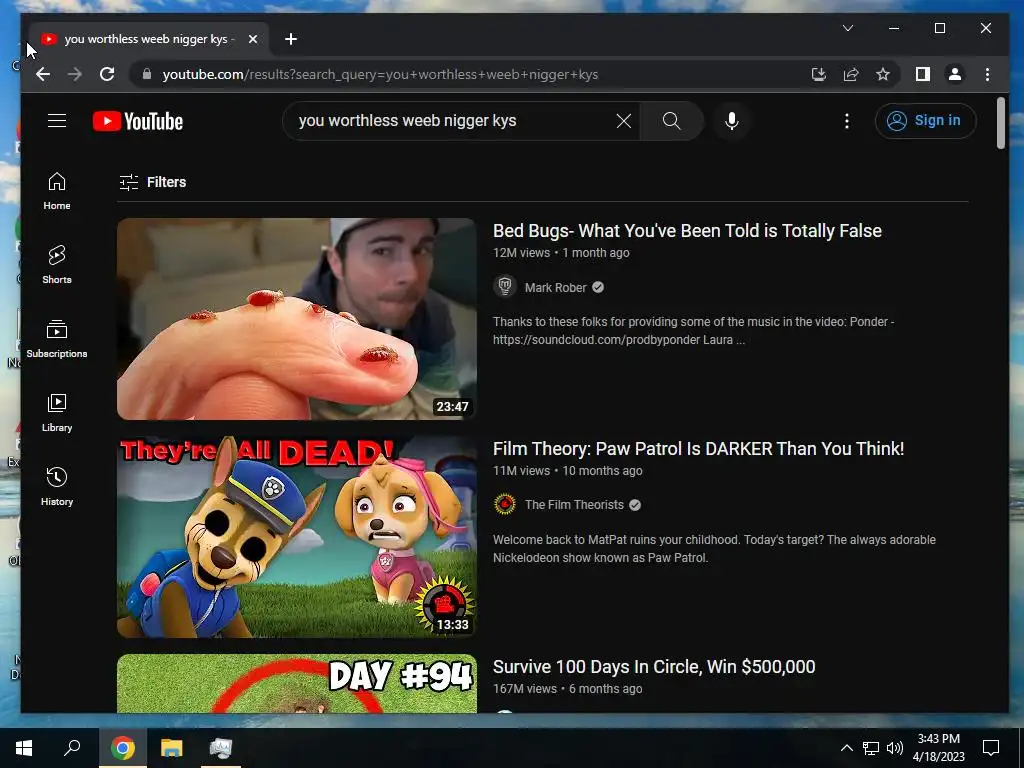Visit The Film Theorists channel name

point(574,505)
